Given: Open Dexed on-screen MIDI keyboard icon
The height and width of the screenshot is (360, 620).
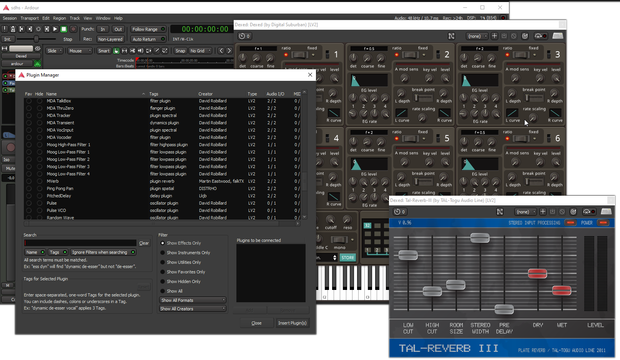Looking at the screenshot, I should tap(558, 36).
